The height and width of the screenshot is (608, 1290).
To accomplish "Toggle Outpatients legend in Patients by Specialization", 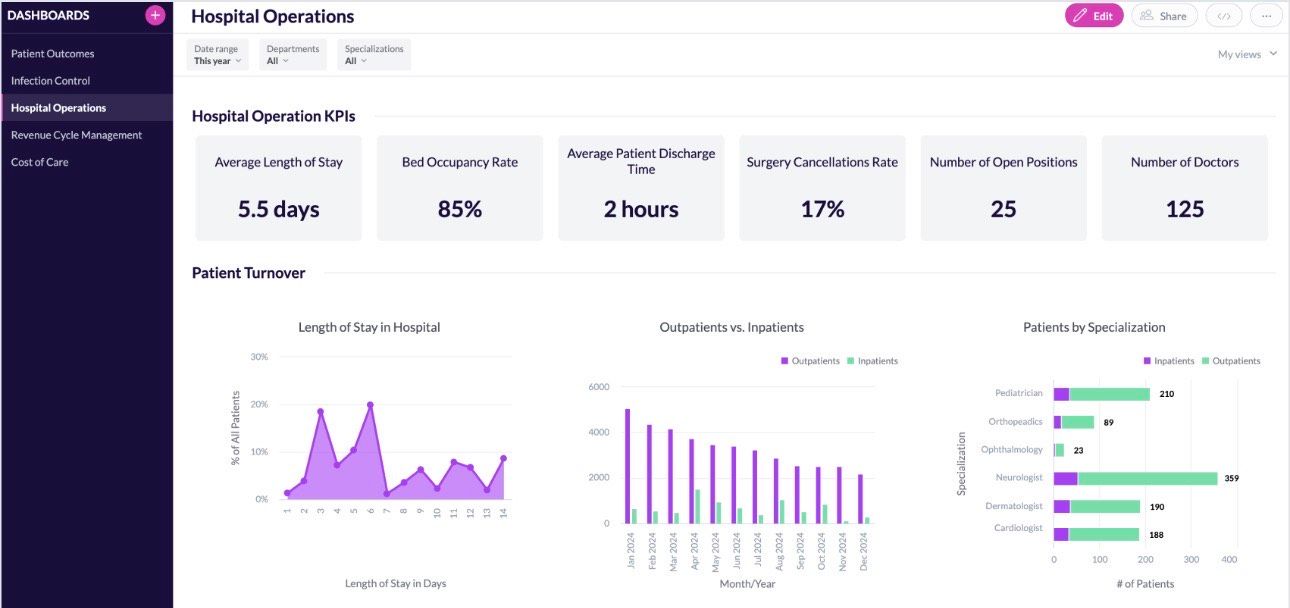I will point(1230,361).
